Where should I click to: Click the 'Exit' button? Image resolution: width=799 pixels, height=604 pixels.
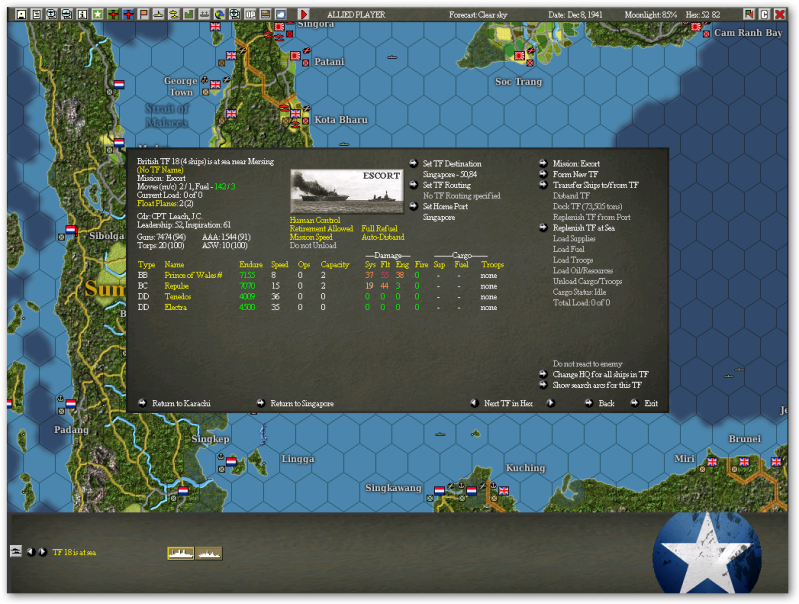point(651,403)
